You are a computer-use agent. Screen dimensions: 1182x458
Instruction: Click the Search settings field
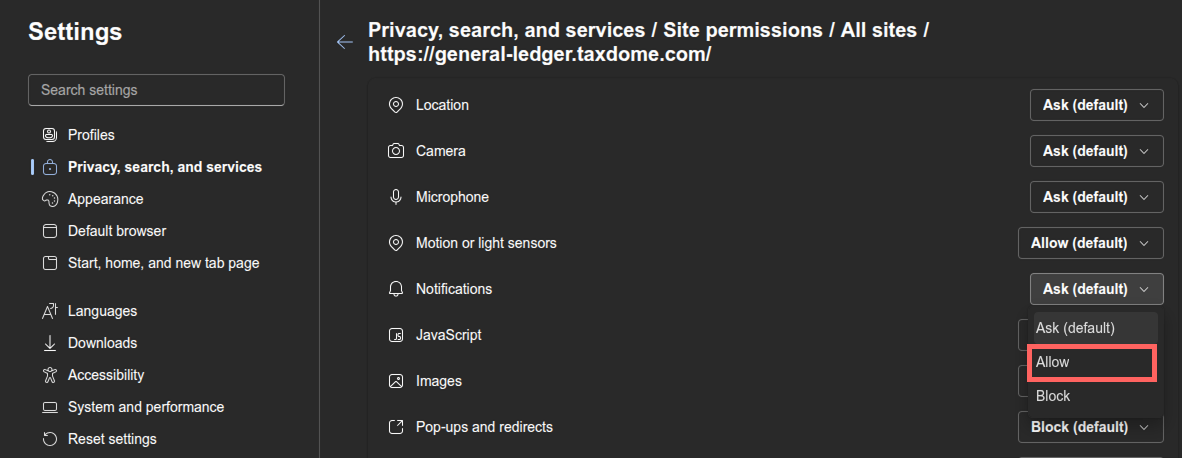(156, 90)
